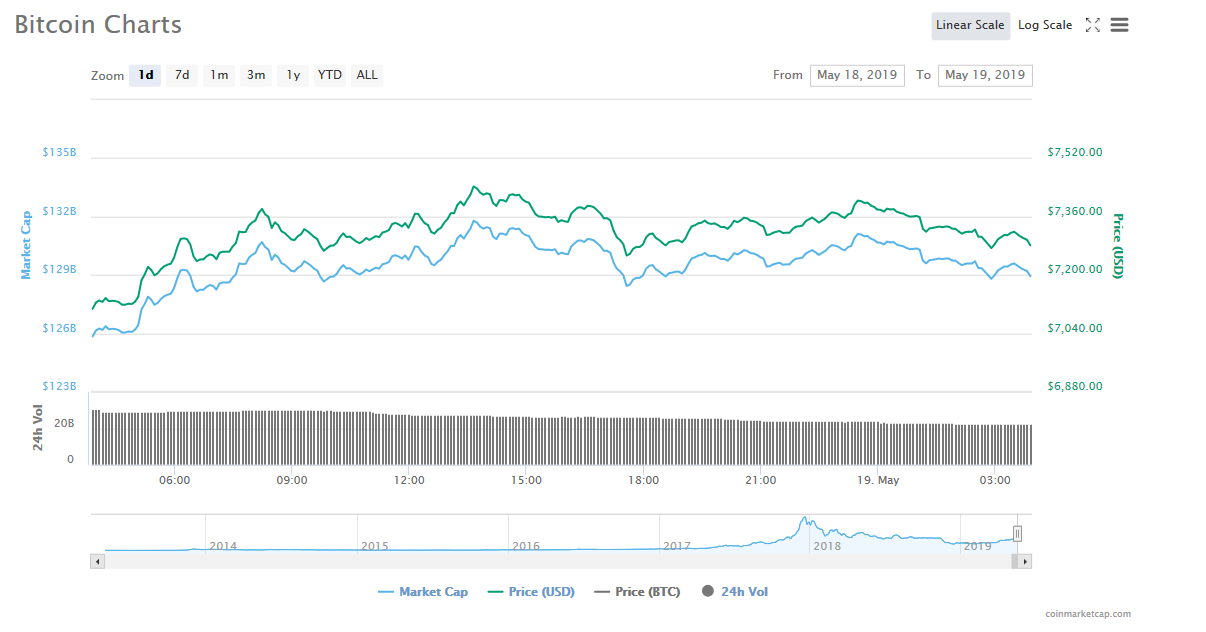The width and height of the screenshot is (1206, 632).
Task: Edit the To date field
Action: coord(985,75)
